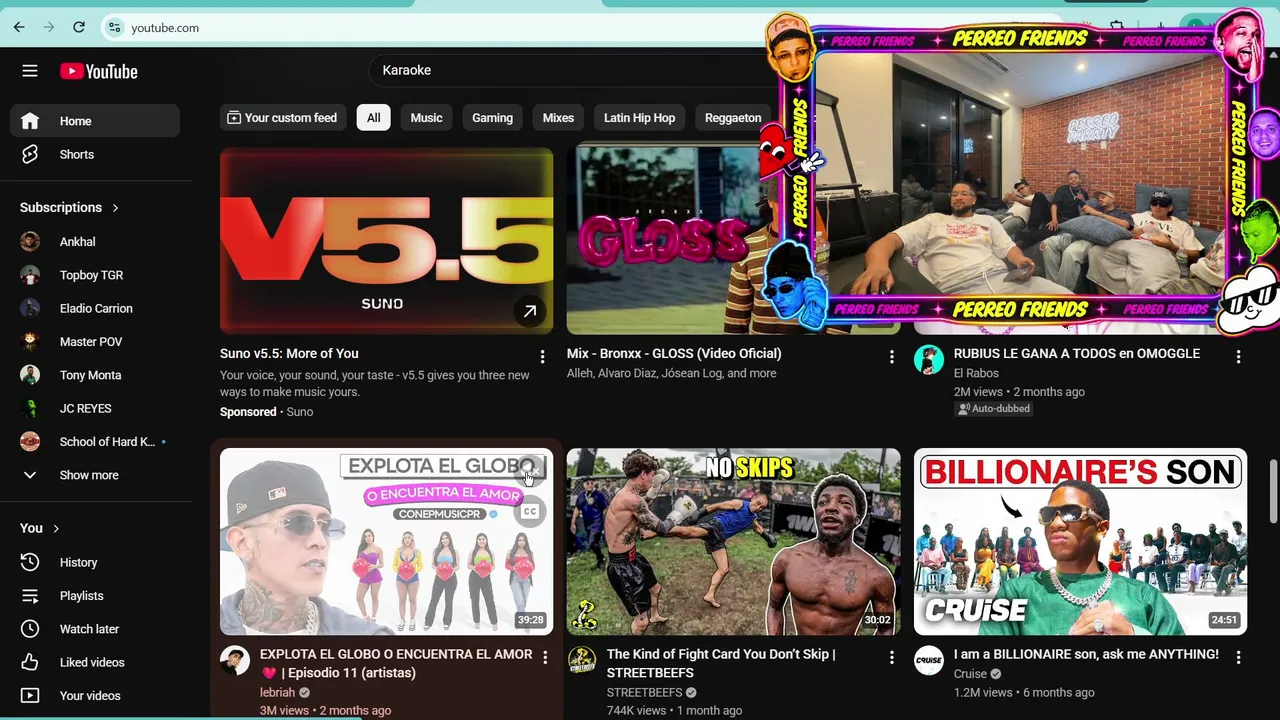Go back using the browser back arrow
Screen dimensions: 1280x720
19,27
